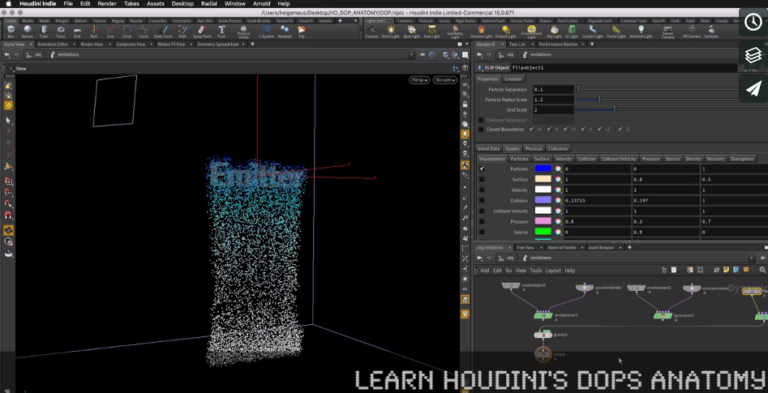Select the Box shelf tool
Viewport: 768px width, 393px height.
11,31
